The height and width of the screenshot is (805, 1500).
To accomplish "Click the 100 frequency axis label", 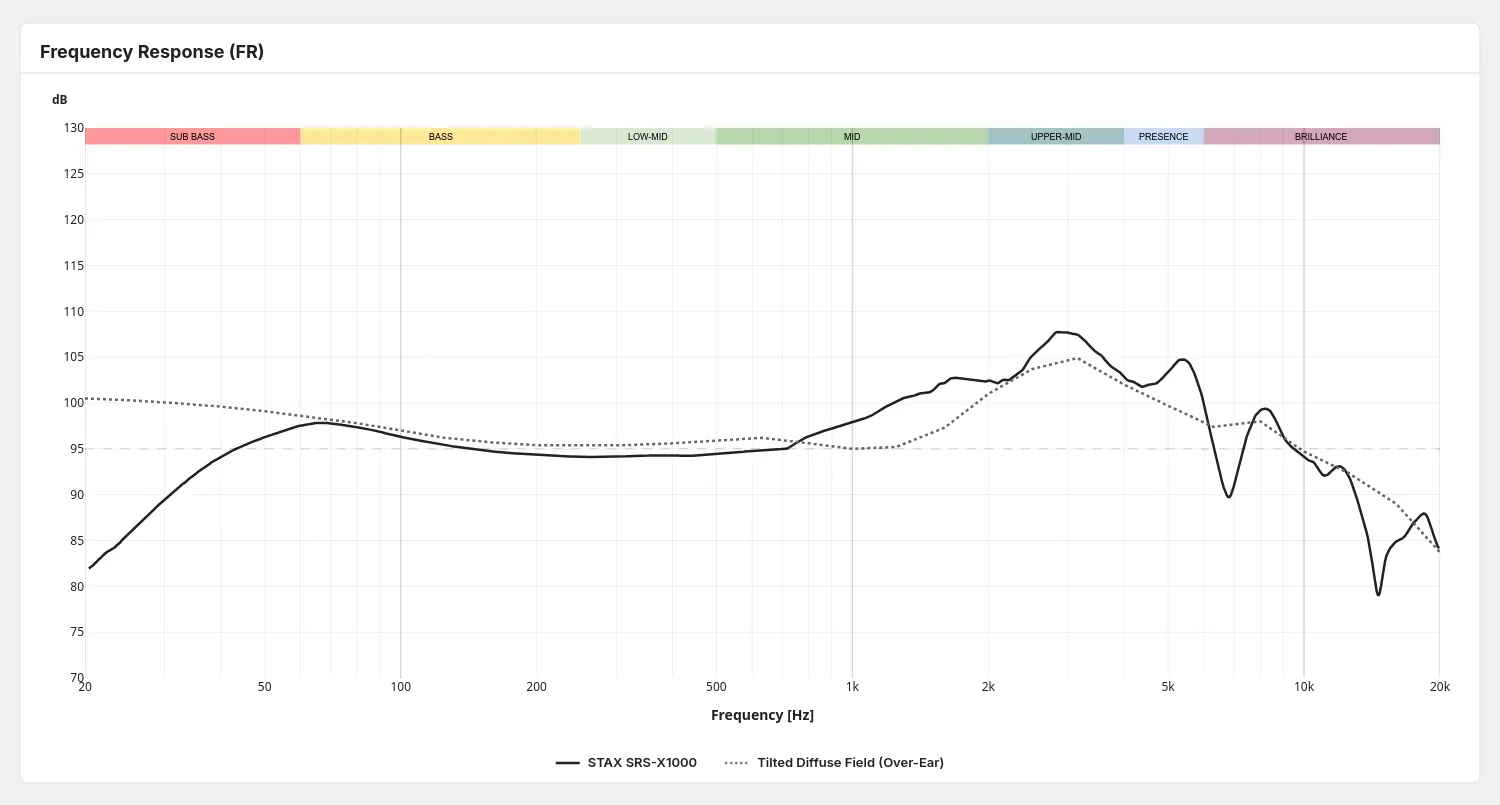I will pos(401,687).
